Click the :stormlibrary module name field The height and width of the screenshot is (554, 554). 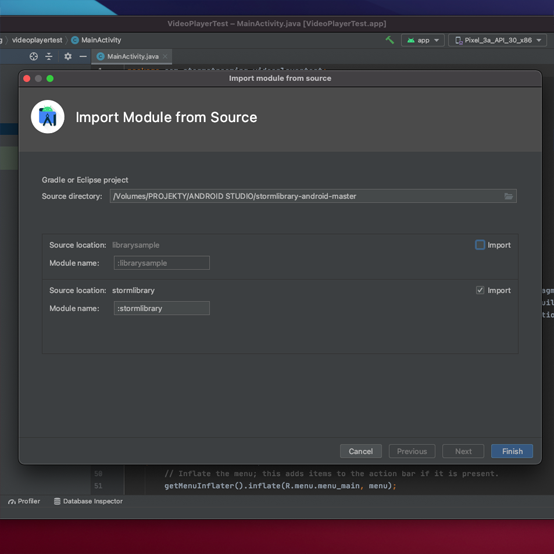click(x=162, y=308)
